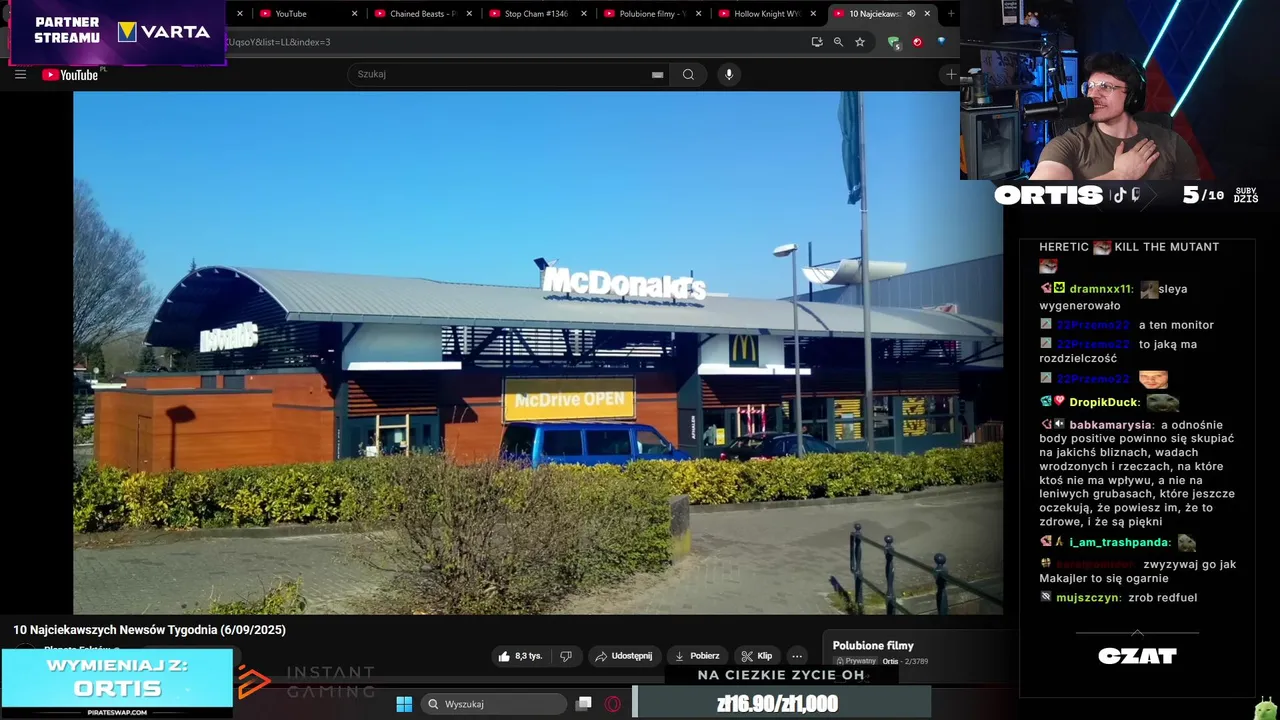Click i_am_trashpanda username in chat
This screenshot has height=720, width=1280.
coord(1120,543)
